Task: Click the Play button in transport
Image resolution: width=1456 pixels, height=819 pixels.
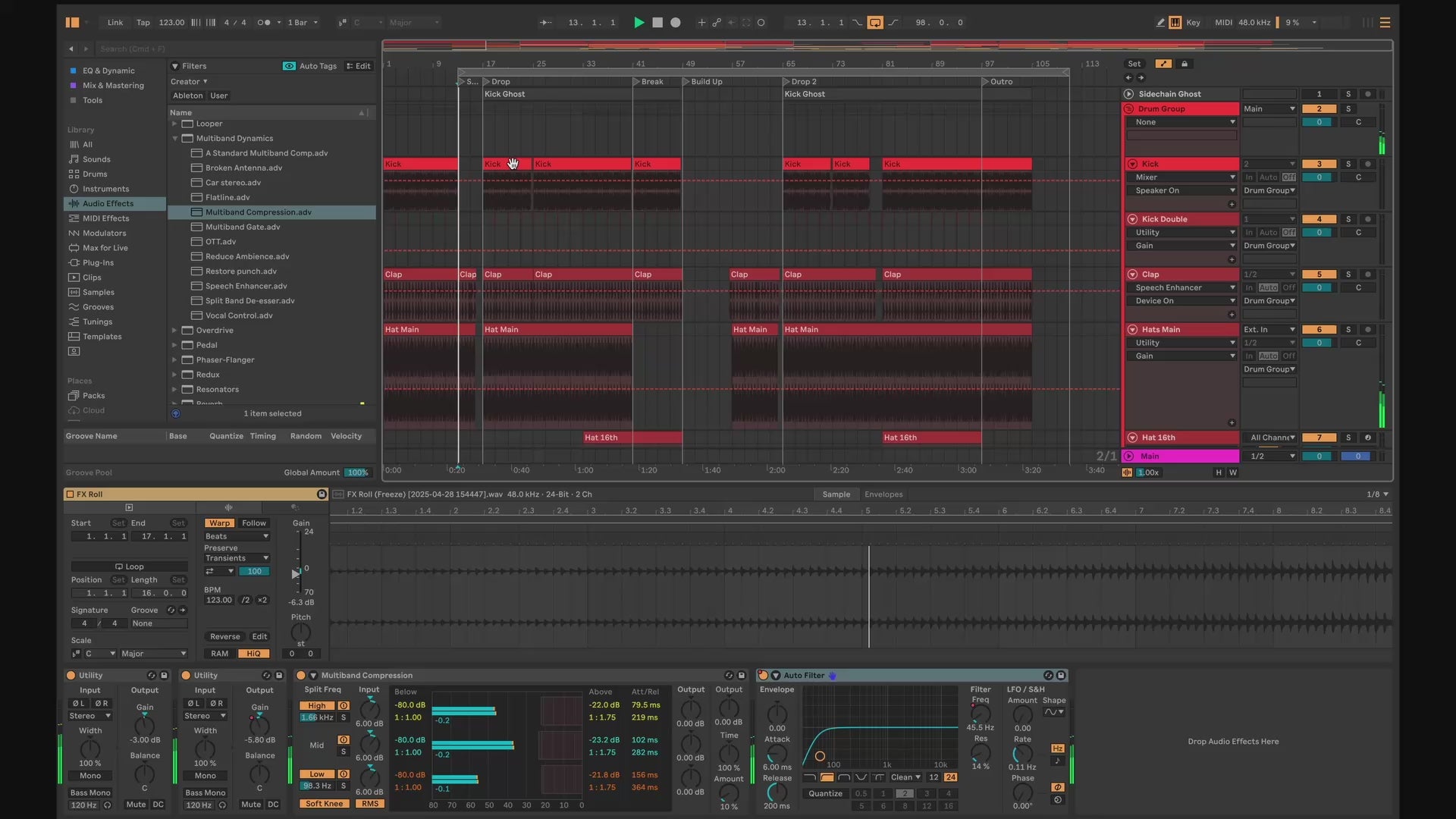Action: (639, 23)
